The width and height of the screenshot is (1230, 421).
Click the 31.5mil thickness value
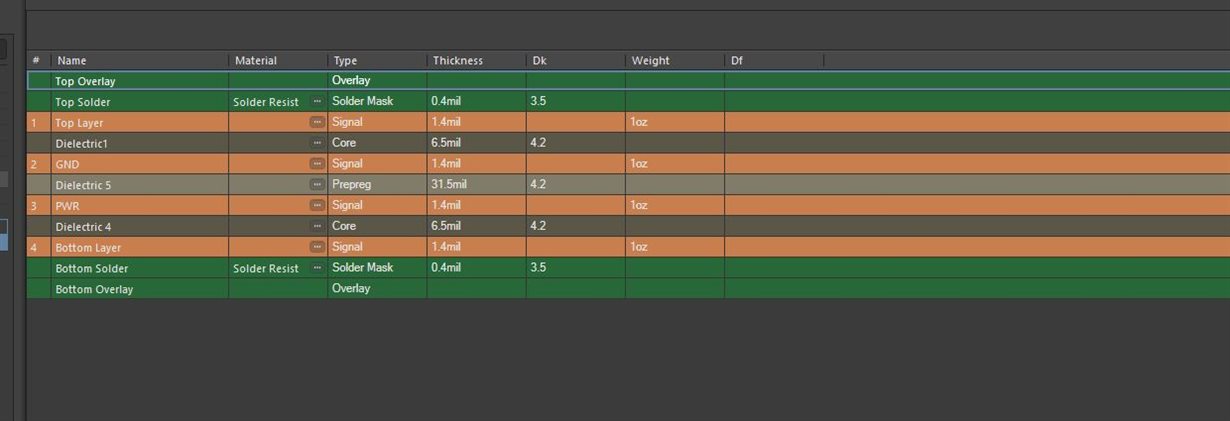pos(449,184)
